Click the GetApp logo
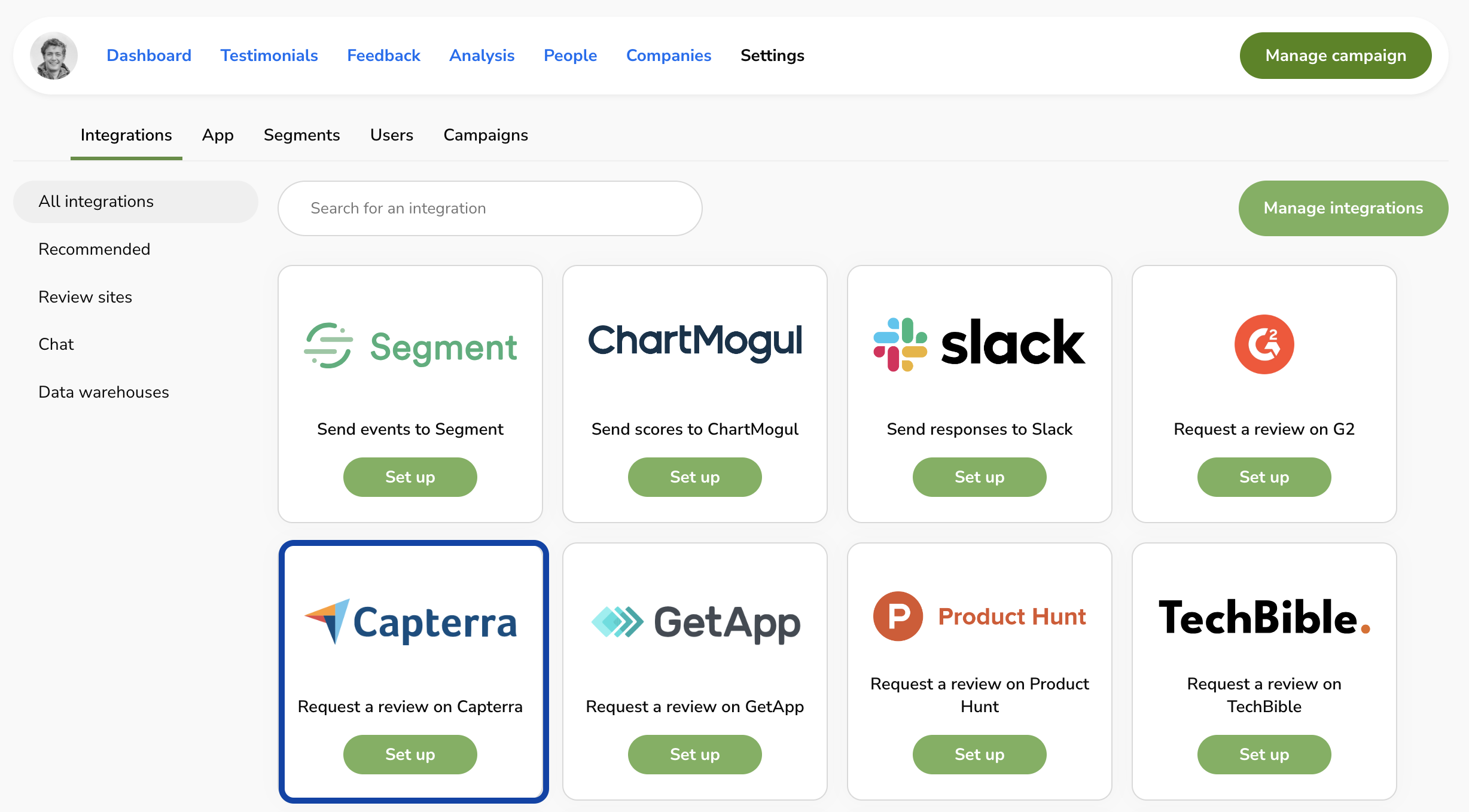Viewport: 1469px width, 812px height. tap(695, 622)
